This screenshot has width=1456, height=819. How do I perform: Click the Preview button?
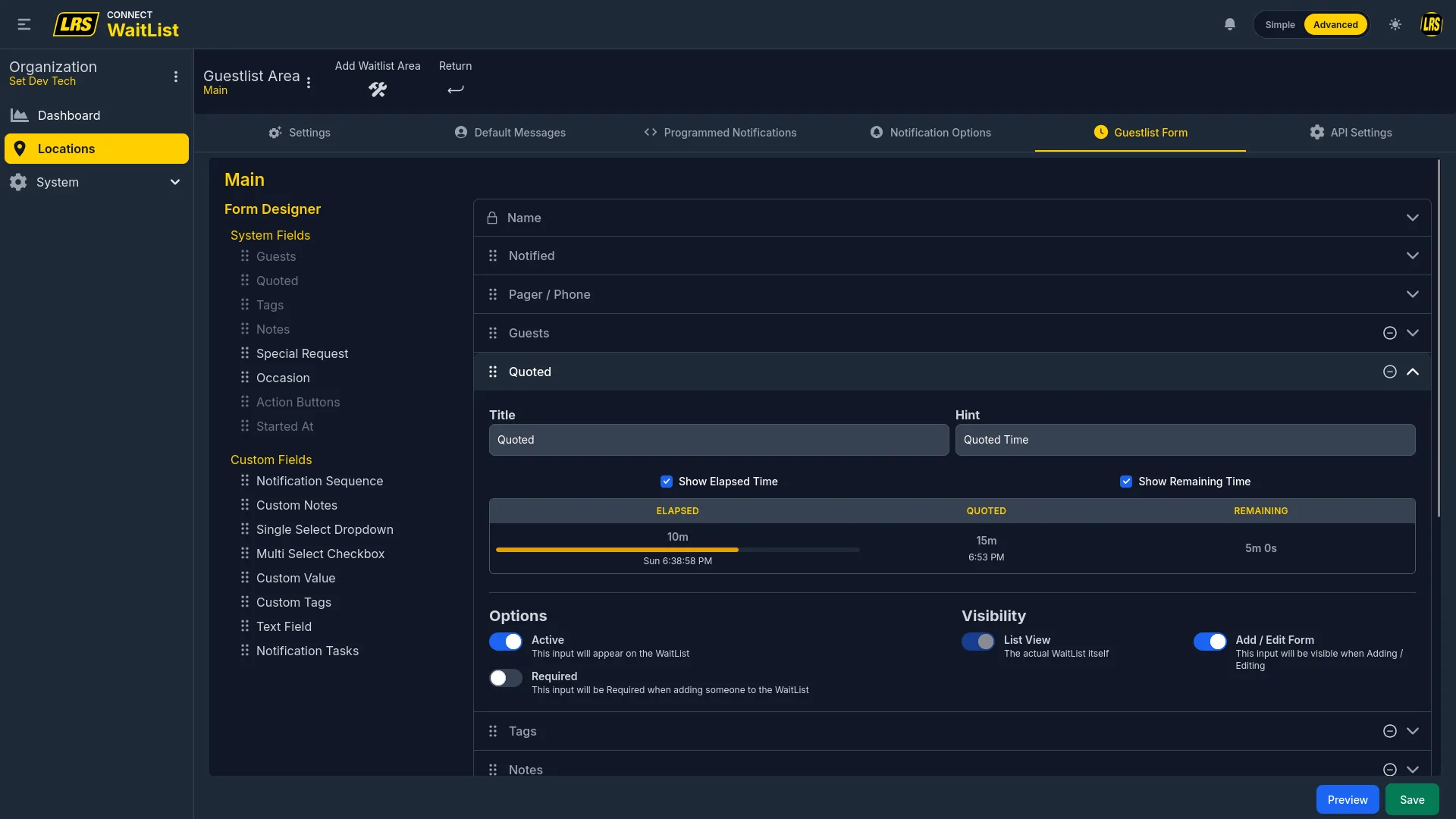click(x=1348, y=800)
